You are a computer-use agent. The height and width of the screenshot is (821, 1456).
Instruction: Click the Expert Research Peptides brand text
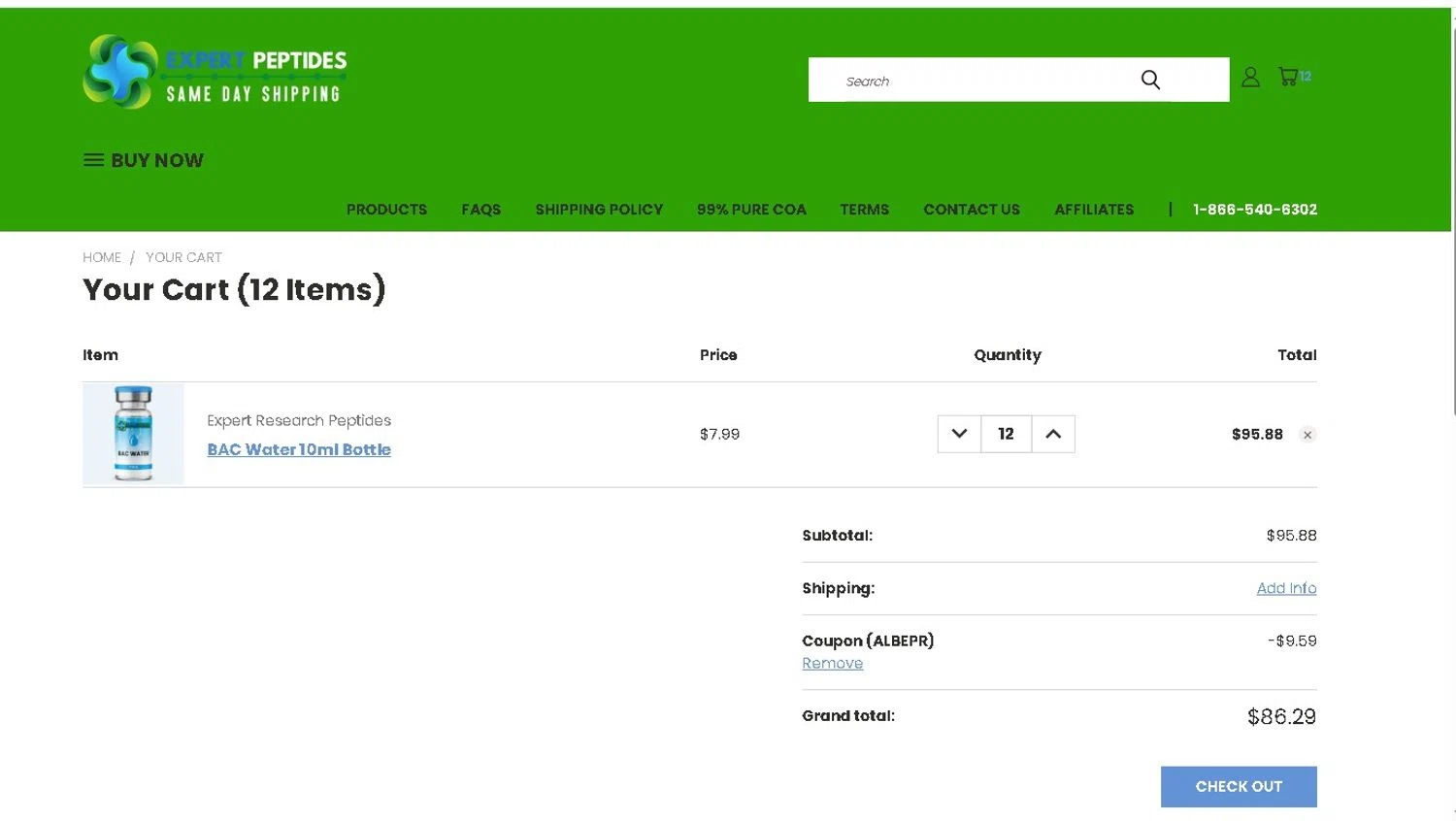[299, 420]
